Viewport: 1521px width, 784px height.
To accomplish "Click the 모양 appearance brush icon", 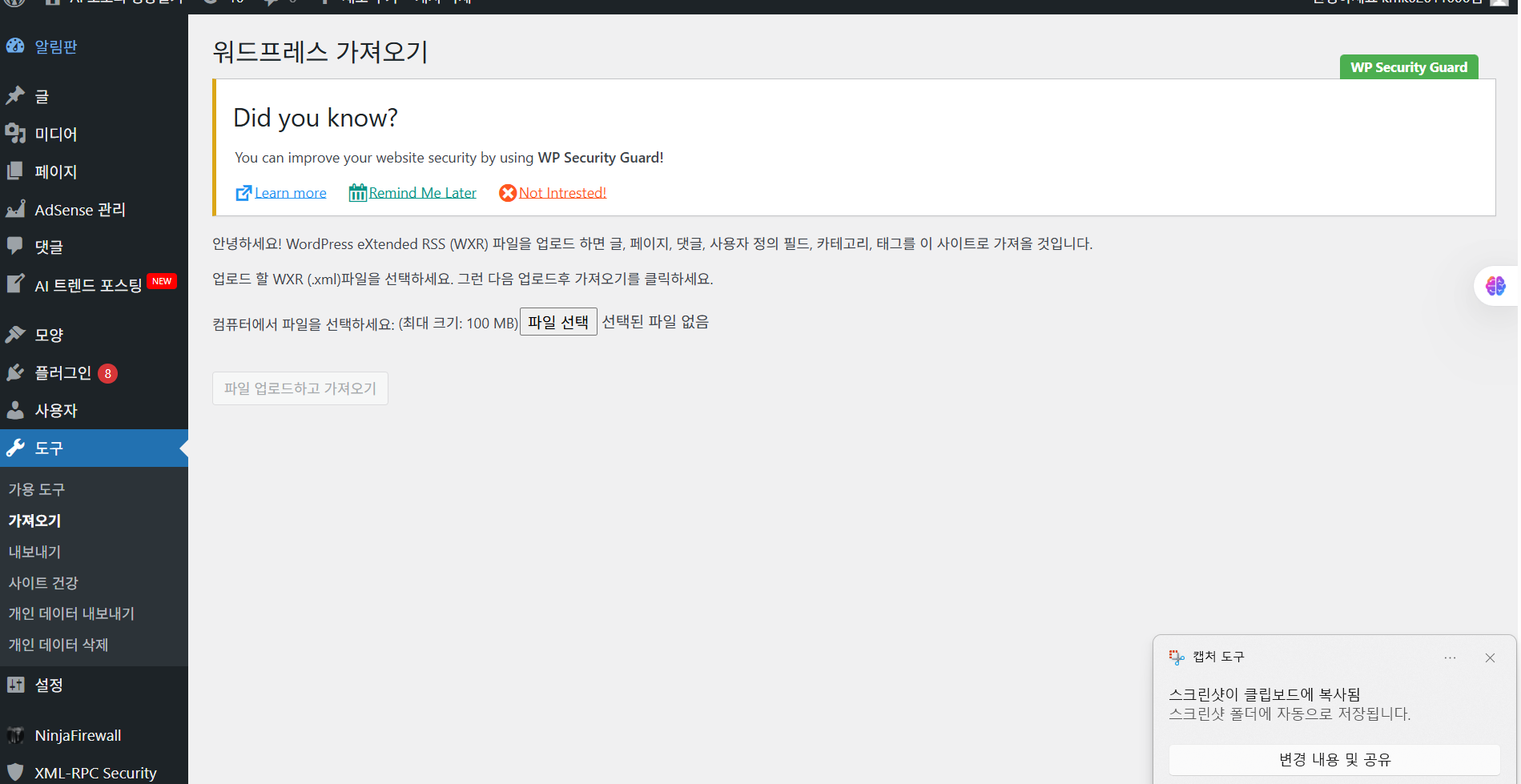I will pos(16,335).
